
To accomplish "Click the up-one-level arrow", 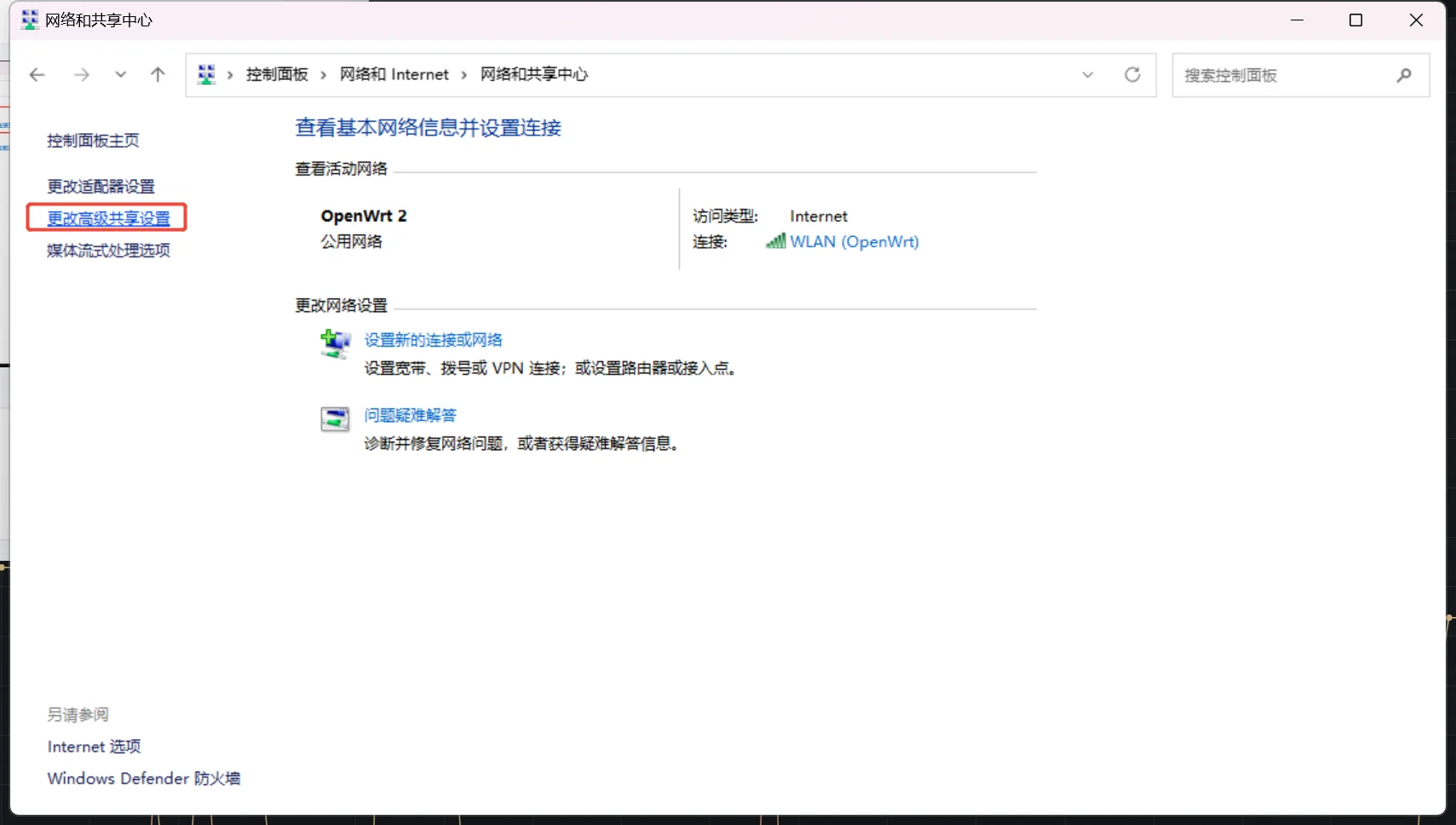I will [x=158, y=75].
